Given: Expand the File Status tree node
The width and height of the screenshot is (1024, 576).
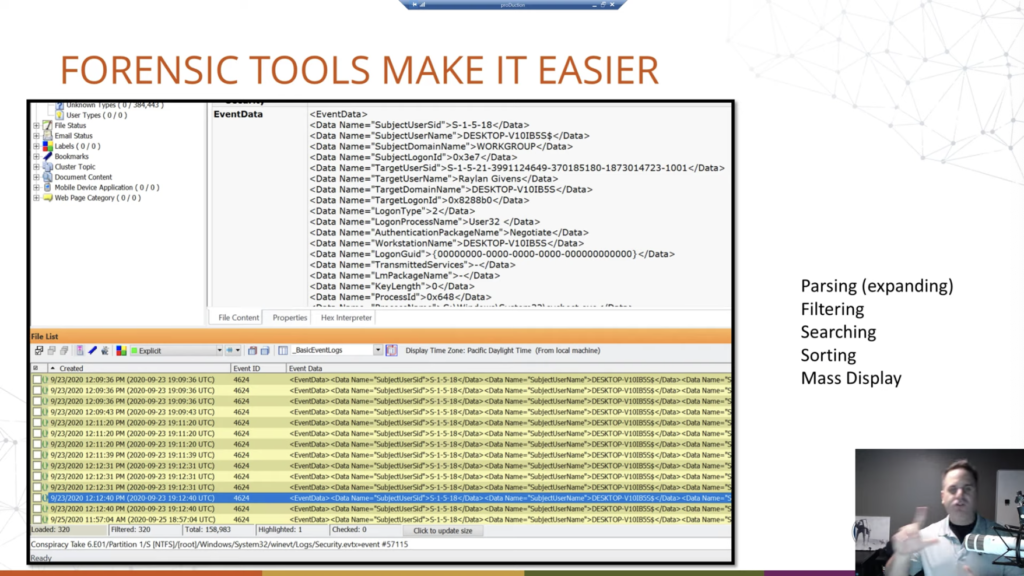Looking at the screenshot, I should click(37, 125).
